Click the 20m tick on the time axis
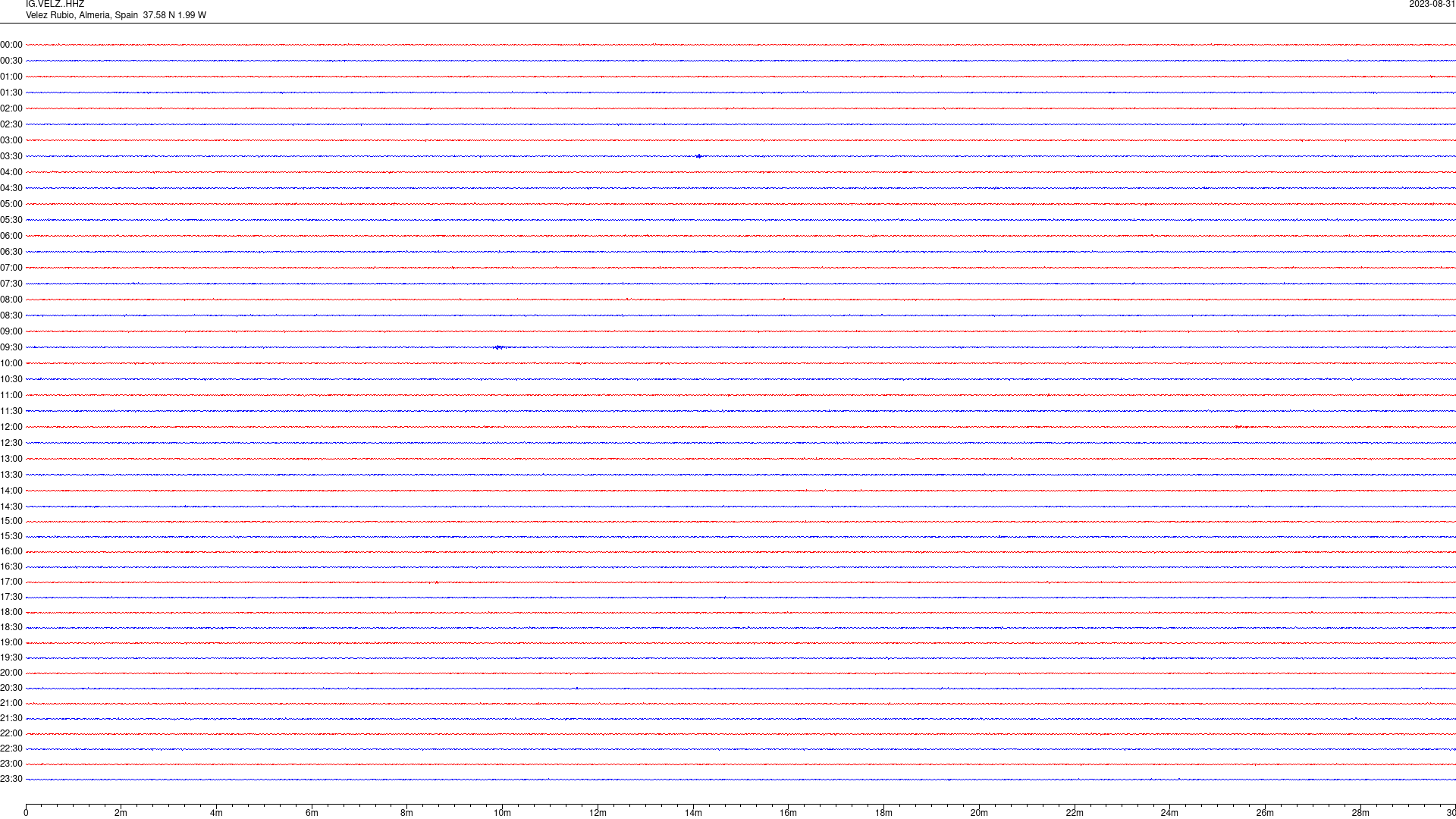The width and height of the screenshot is (1456, 819). coord(979,813)
